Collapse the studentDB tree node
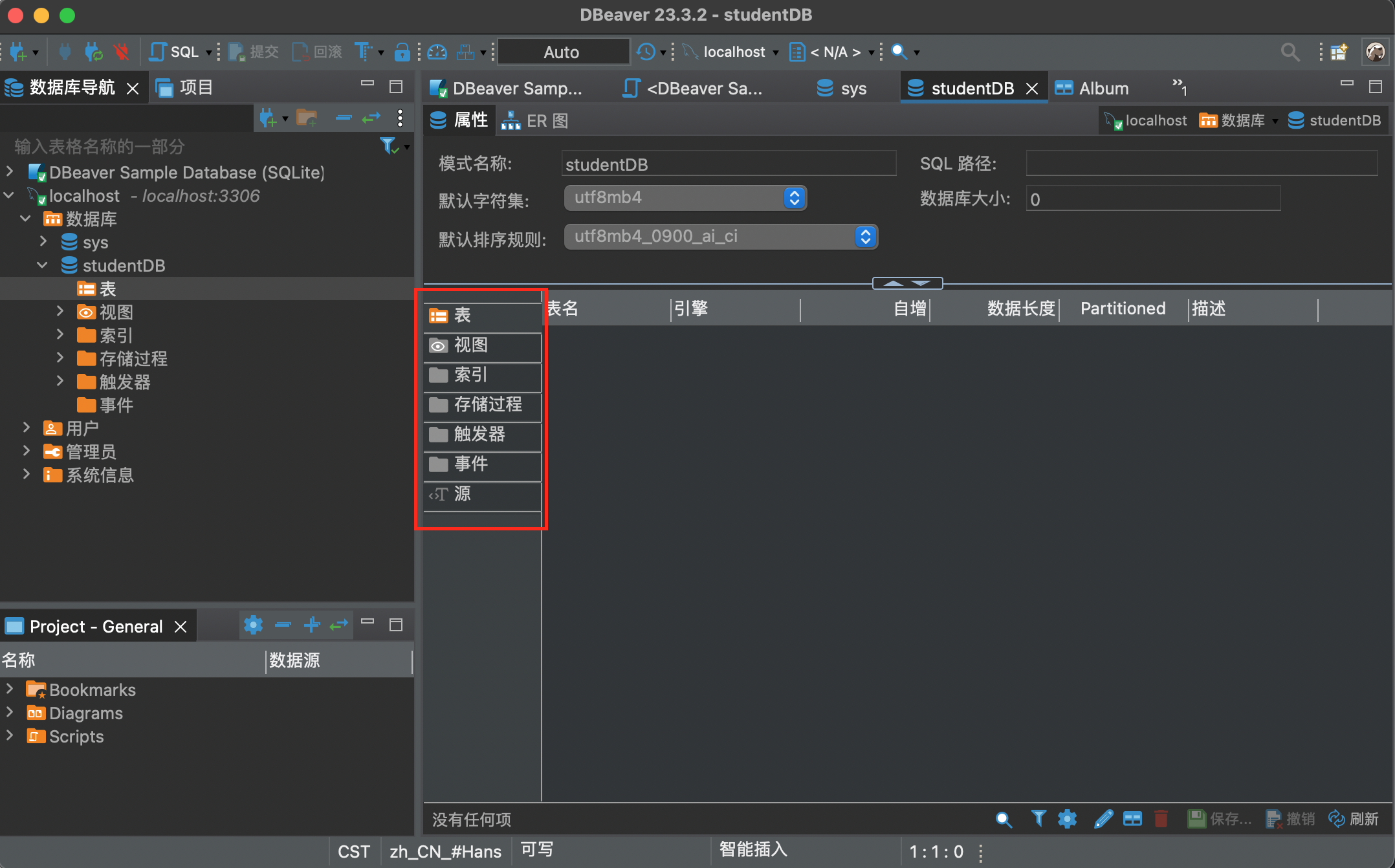Screen dimensions: 1395x868 point(43,265)
